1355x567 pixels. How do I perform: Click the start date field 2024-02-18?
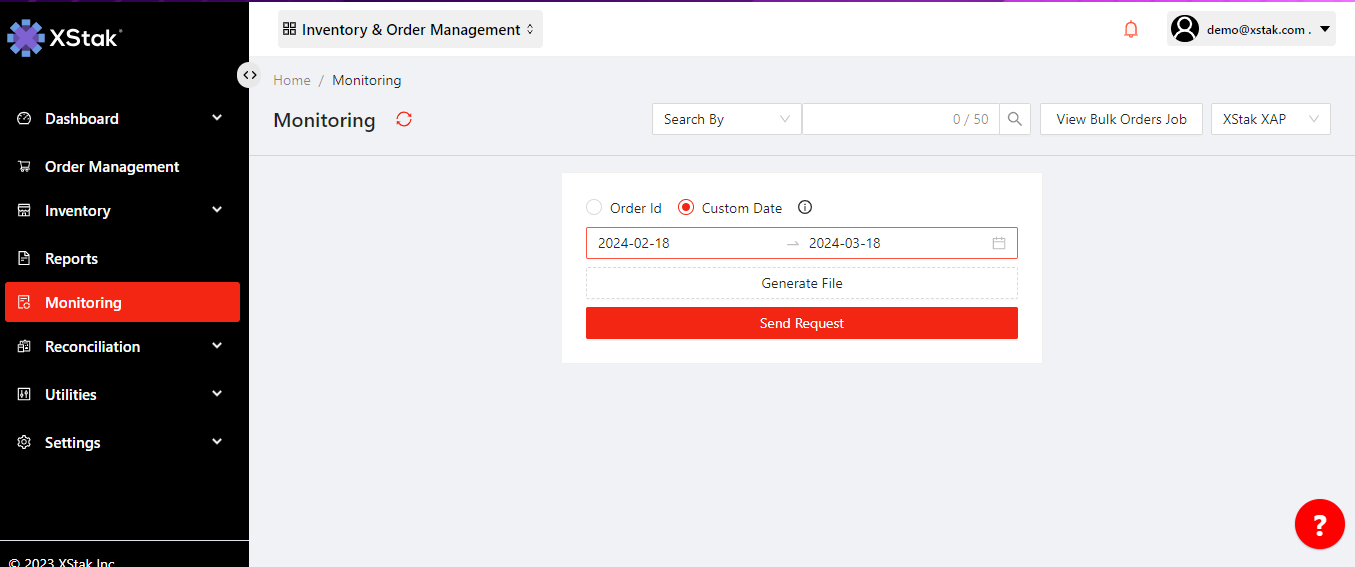(x=634, y=243)
